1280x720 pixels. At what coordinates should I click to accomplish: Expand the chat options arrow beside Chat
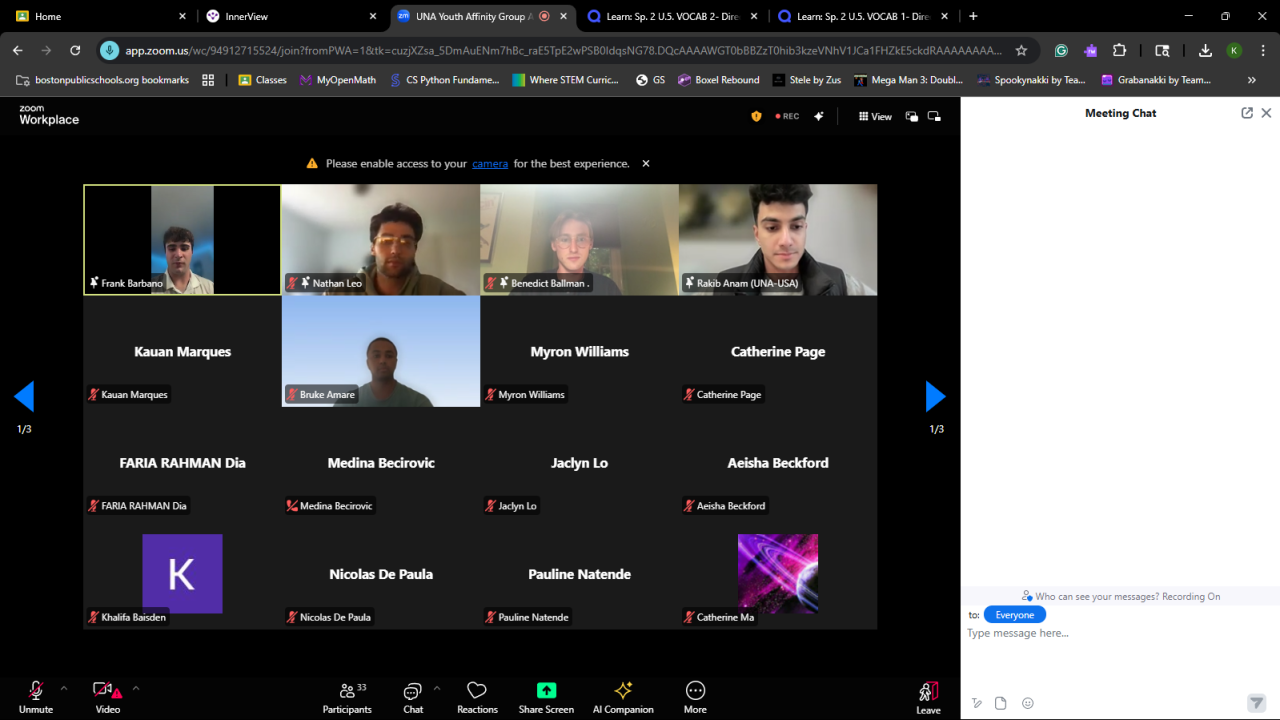tap(436, 688)
